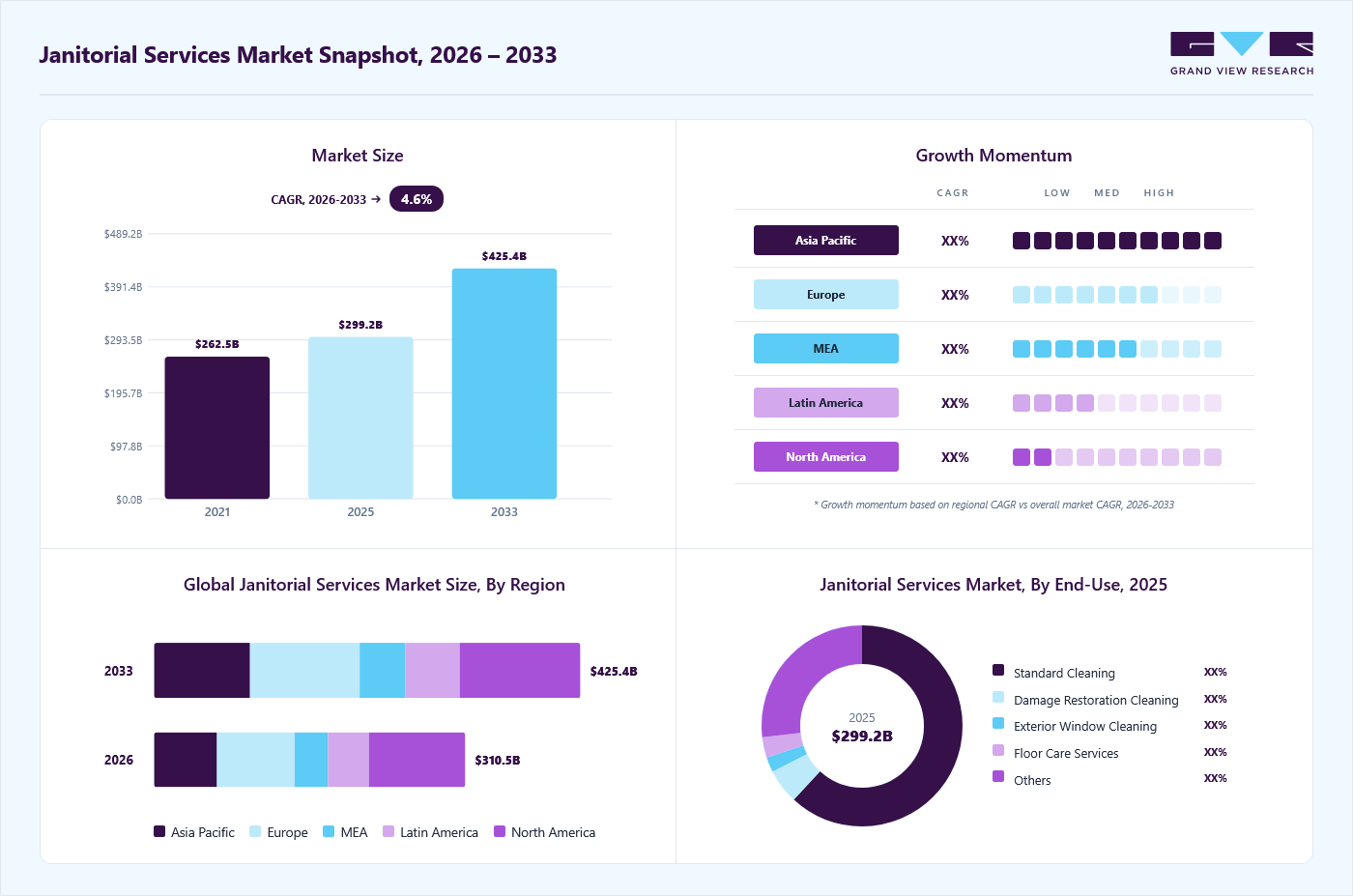Click the Market Size heading
The height and width of the screenshot is (896, 1353).
358,156
